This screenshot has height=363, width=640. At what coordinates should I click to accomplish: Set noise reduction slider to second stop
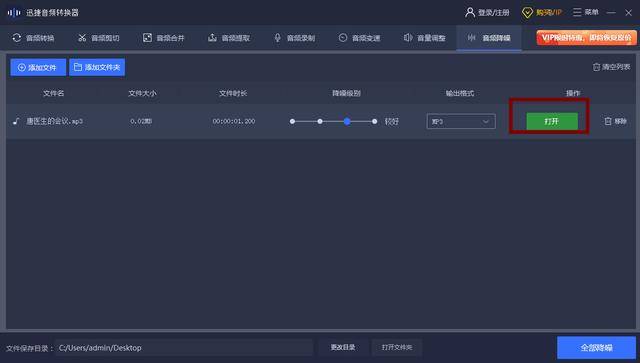click(x=320, y=121)
